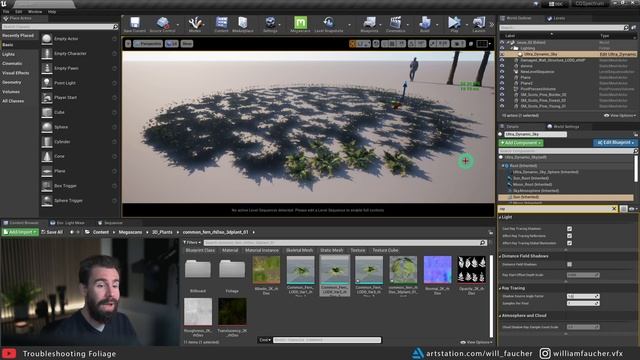
Task: Click the Save All button
Action: click(x=52, y=232)
